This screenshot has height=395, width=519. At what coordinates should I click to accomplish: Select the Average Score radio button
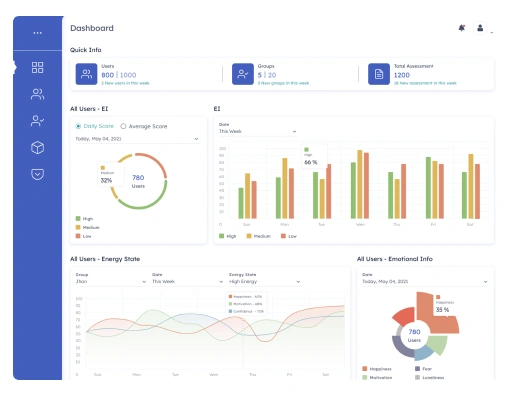point(123,126)
